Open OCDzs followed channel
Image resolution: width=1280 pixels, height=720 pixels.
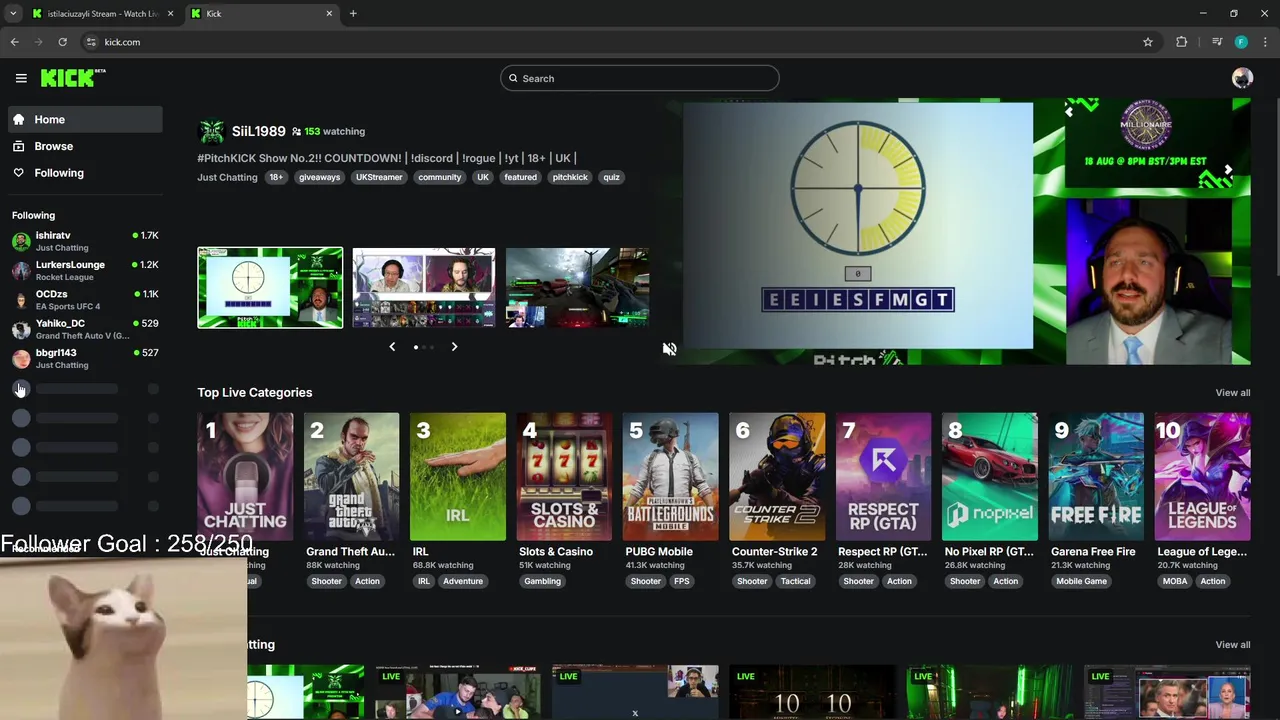click(85, 299)
